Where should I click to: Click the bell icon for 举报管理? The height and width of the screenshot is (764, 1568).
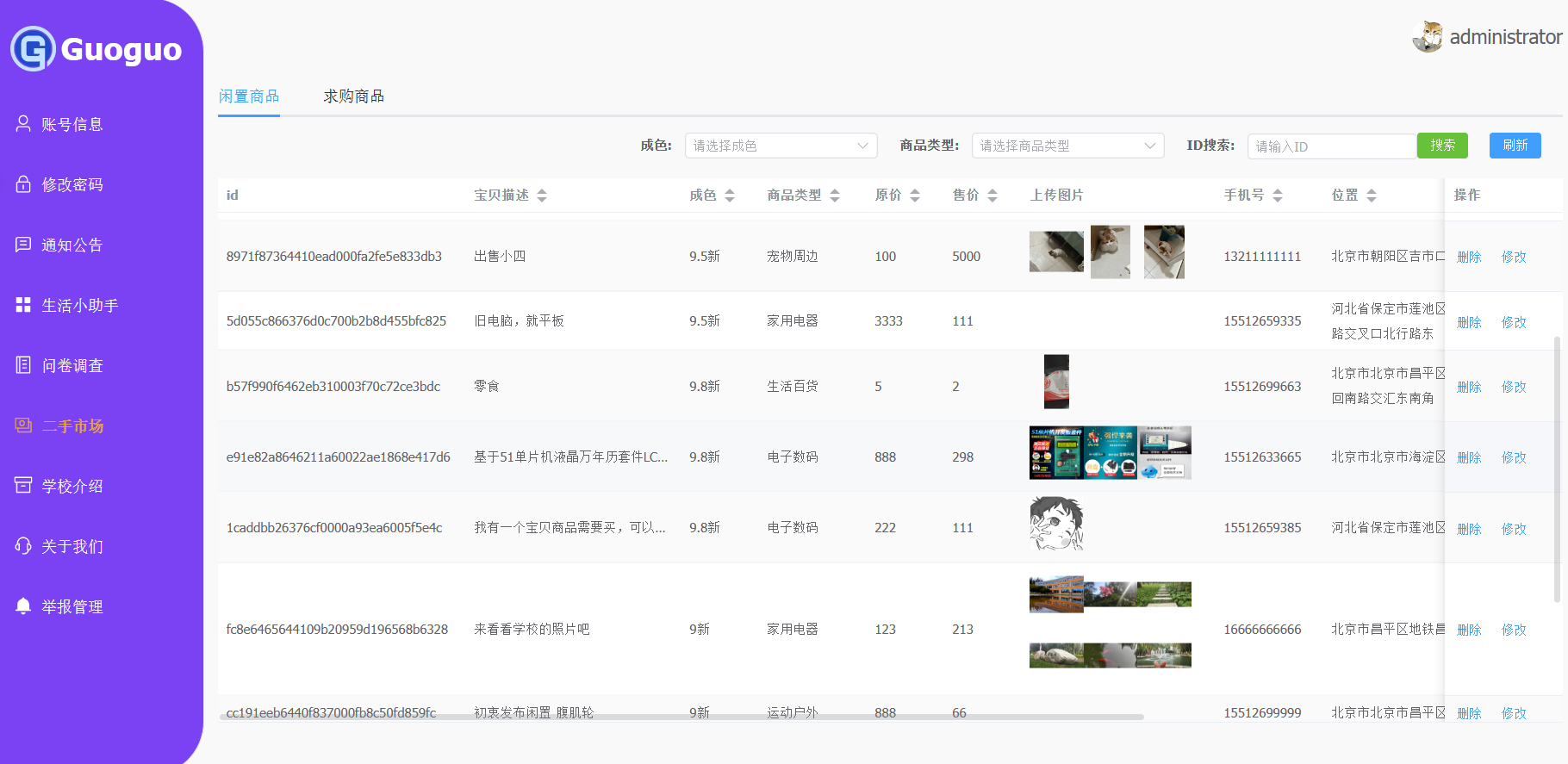coord(23,606)
